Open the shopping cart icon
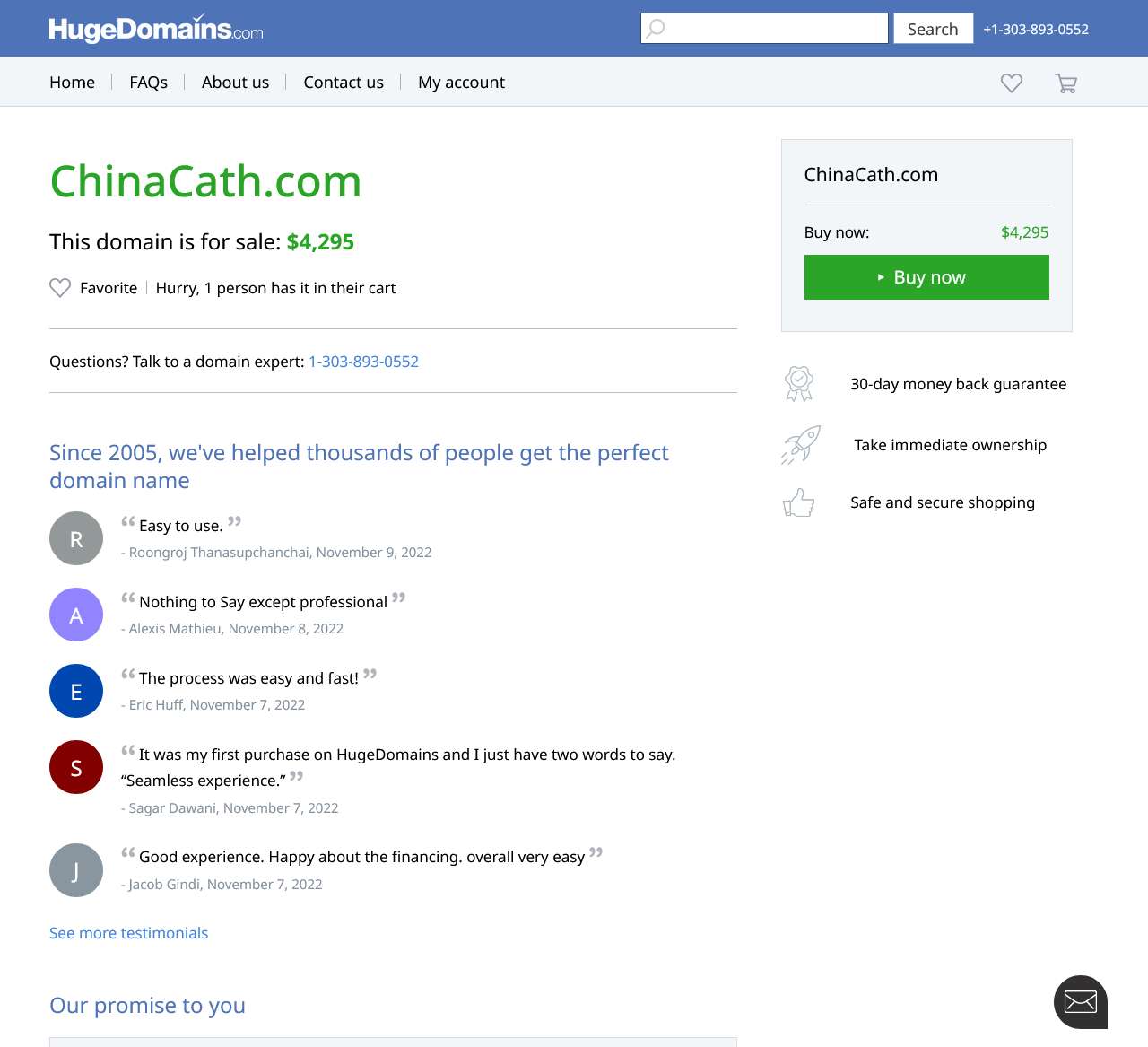 coord(1065,83)
